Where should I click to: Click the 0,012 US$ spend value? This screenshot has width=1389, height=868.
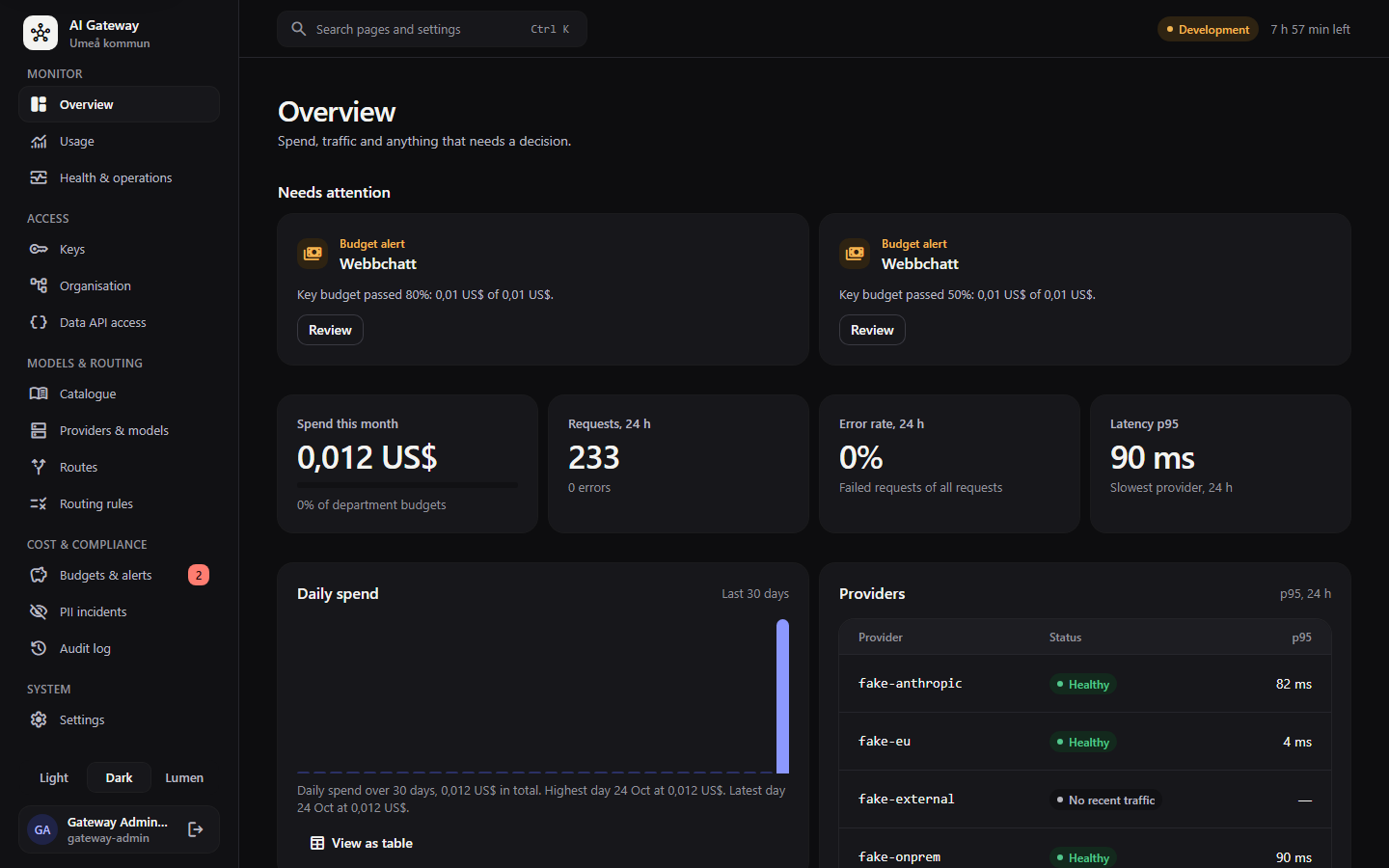click(x=367, y=457)
